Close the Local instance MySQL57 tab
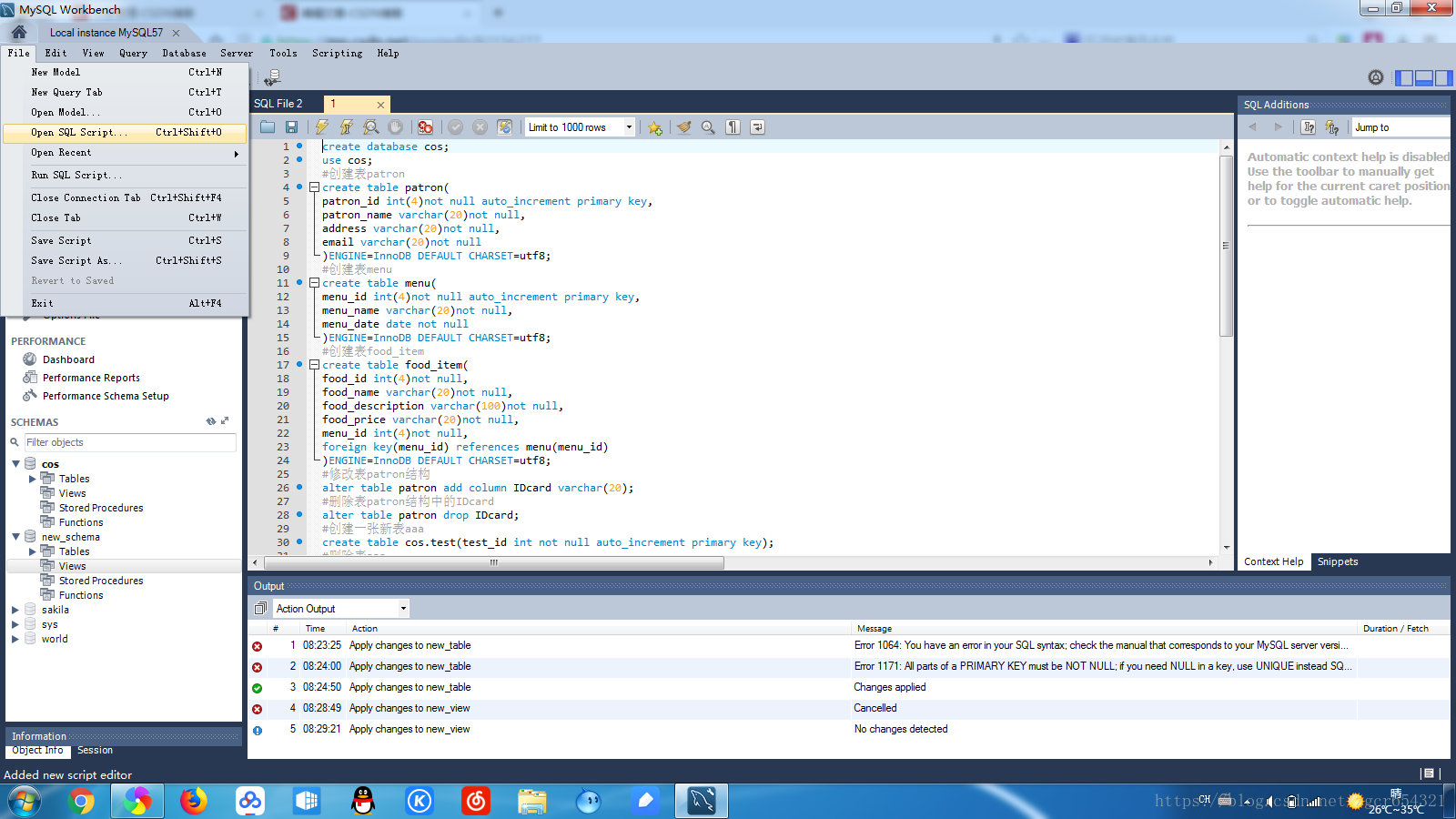This screenshot has height=819, width=1456. tap(177, 33)
